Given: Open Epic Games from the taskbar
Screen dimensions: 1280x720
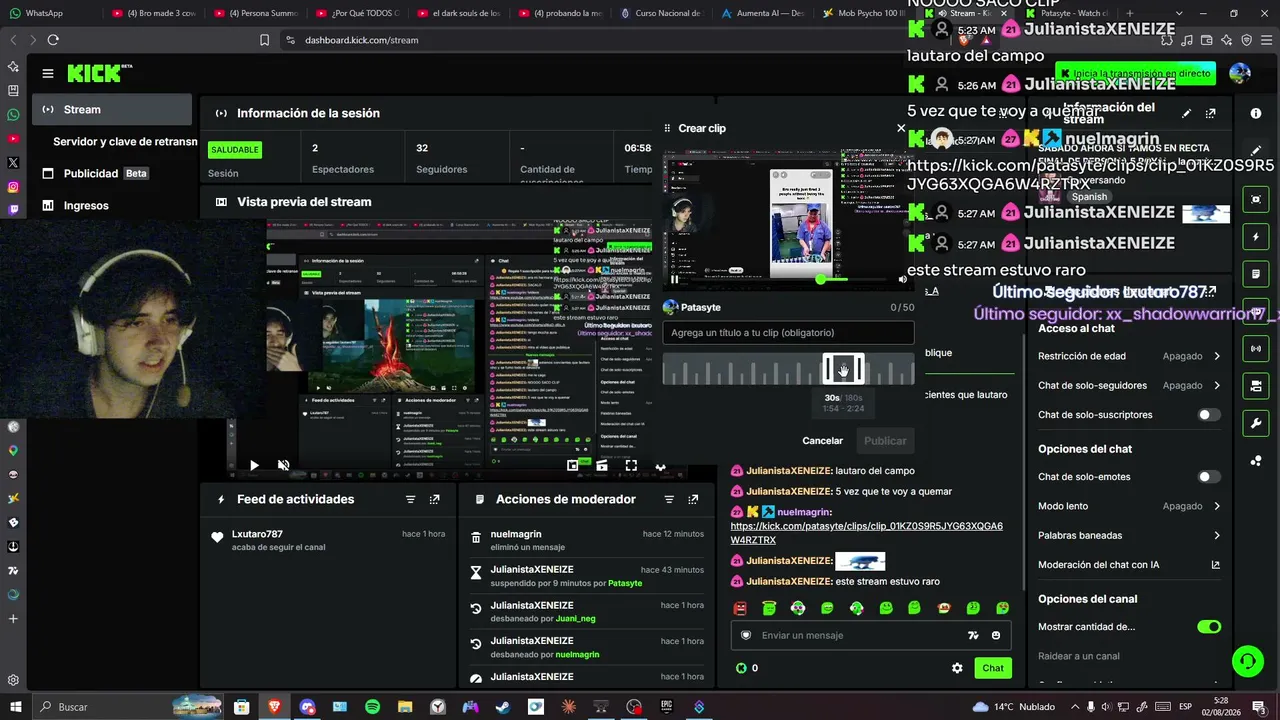Looking at the screenshot, I should tap(666, 707).
